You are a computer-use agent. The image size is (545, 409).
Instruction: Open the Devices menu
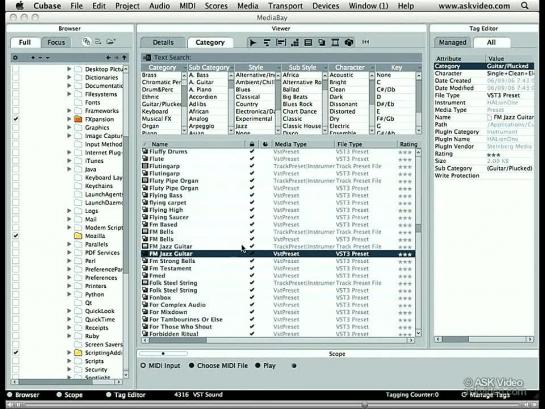point(326,6)
